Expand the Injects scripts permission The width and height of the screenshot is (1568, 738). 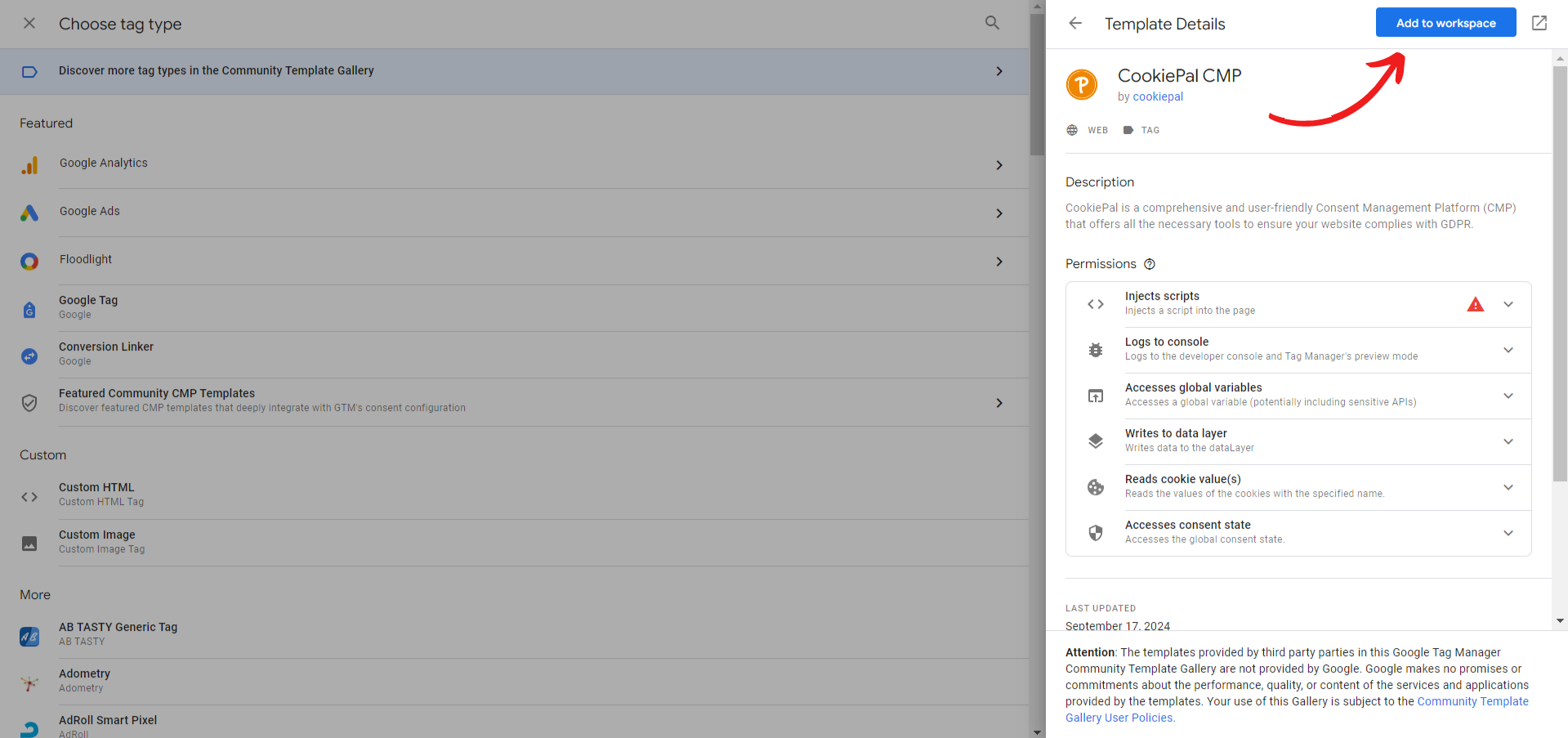(1508, 304)
